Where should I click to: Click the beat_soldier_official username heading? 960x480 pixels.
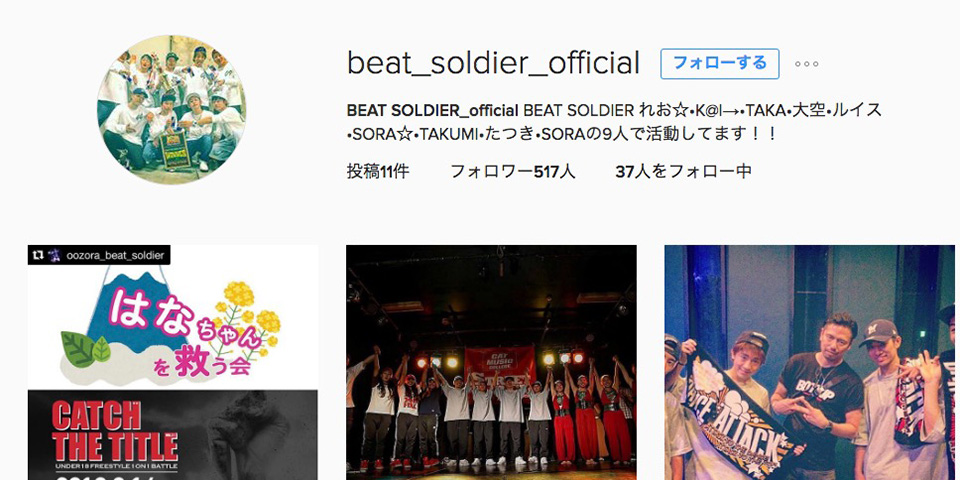(x=493, y=64)
